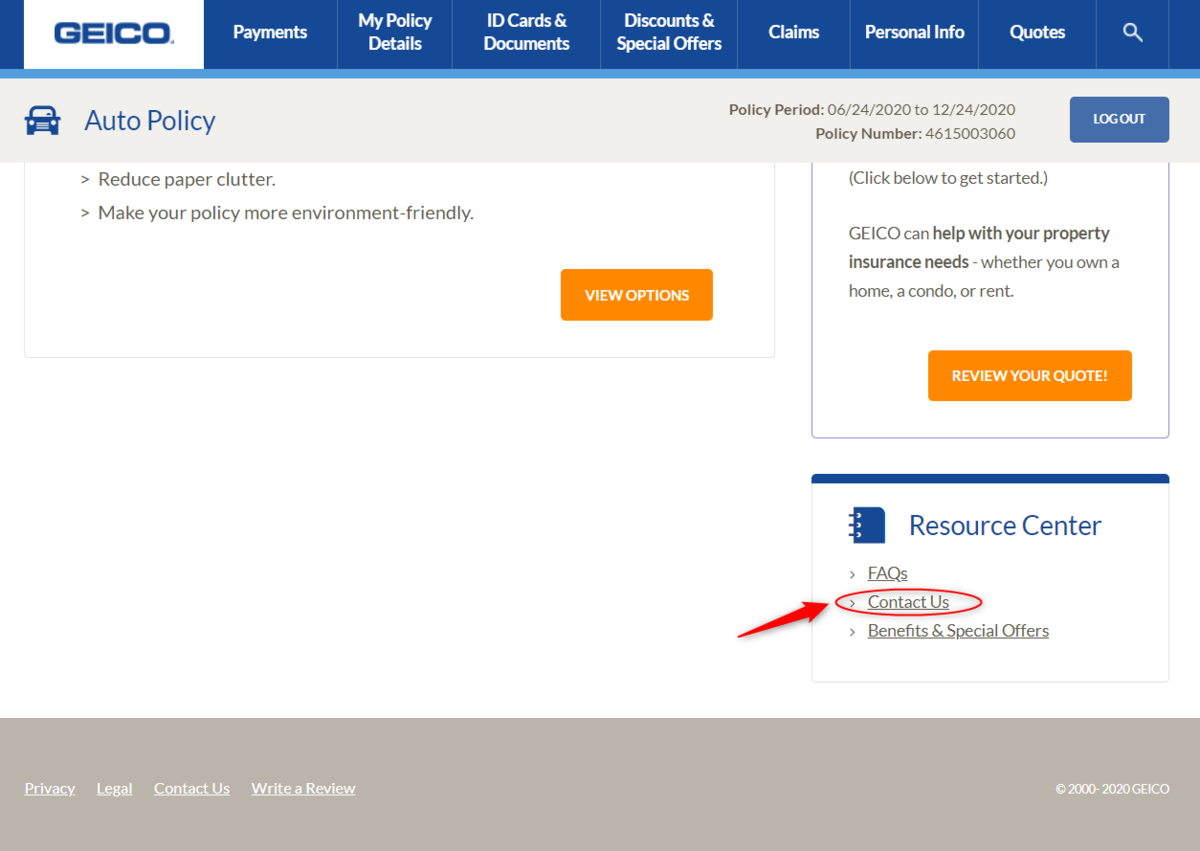
Task: Click the REVIEW YOUR QUOTE! button
Action: [x=1029, y=376]
